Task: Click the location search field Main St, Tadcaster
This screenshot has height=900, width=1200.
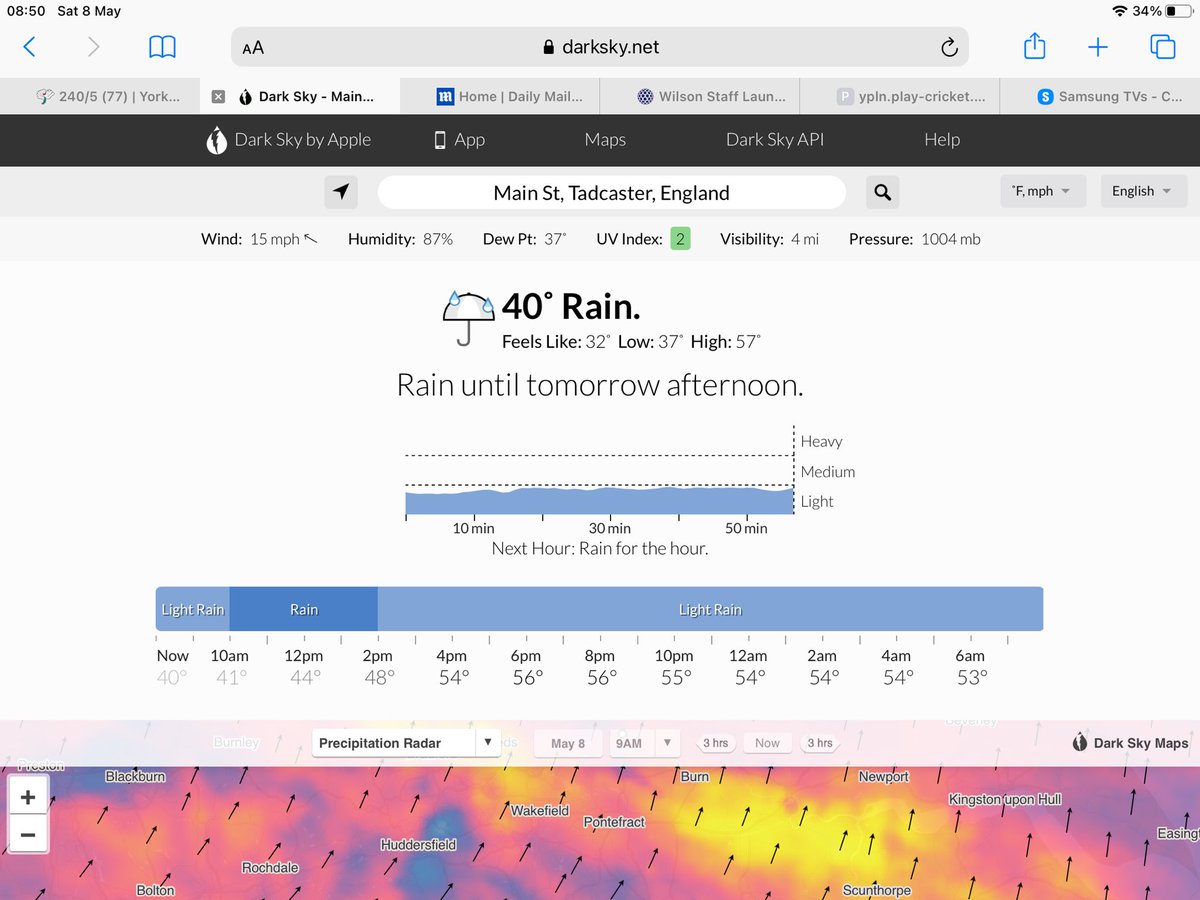Action: click(x=611, y=192)
